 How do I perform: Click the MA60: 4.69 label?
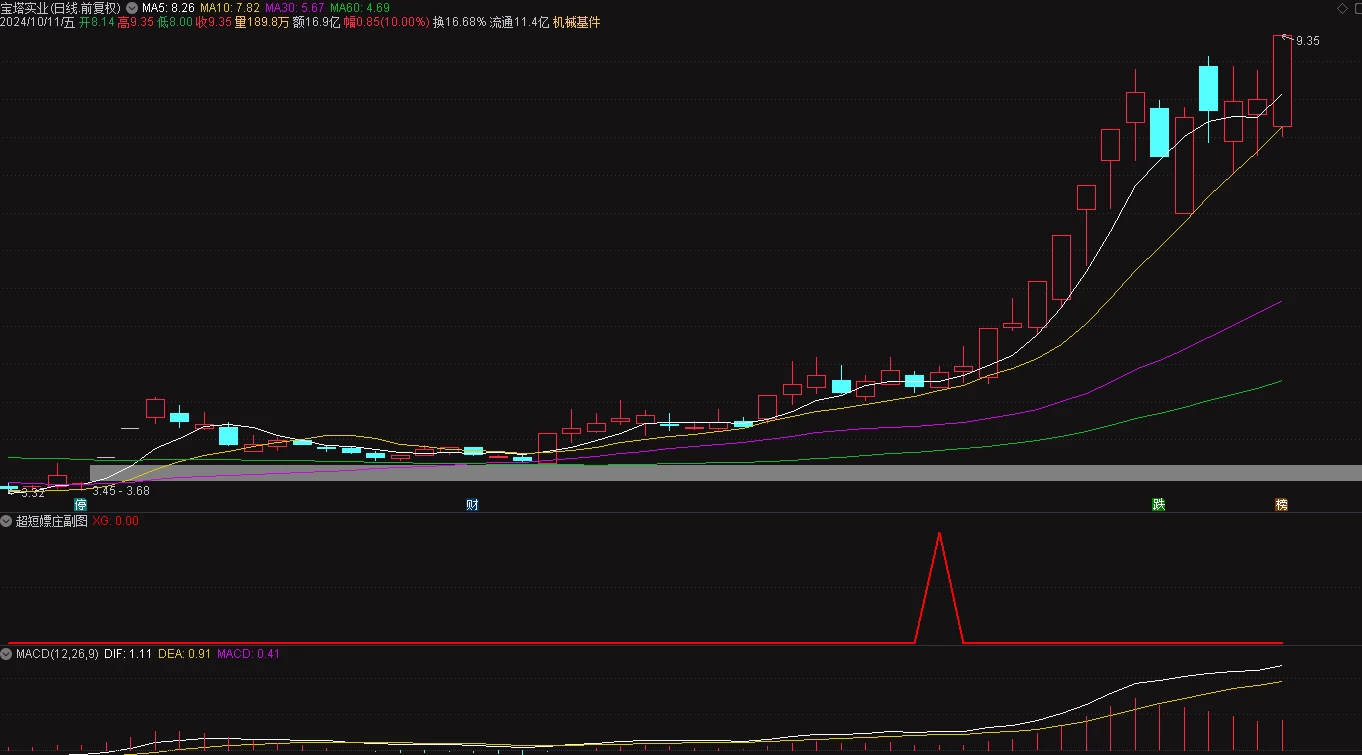(x=359, y=7)
